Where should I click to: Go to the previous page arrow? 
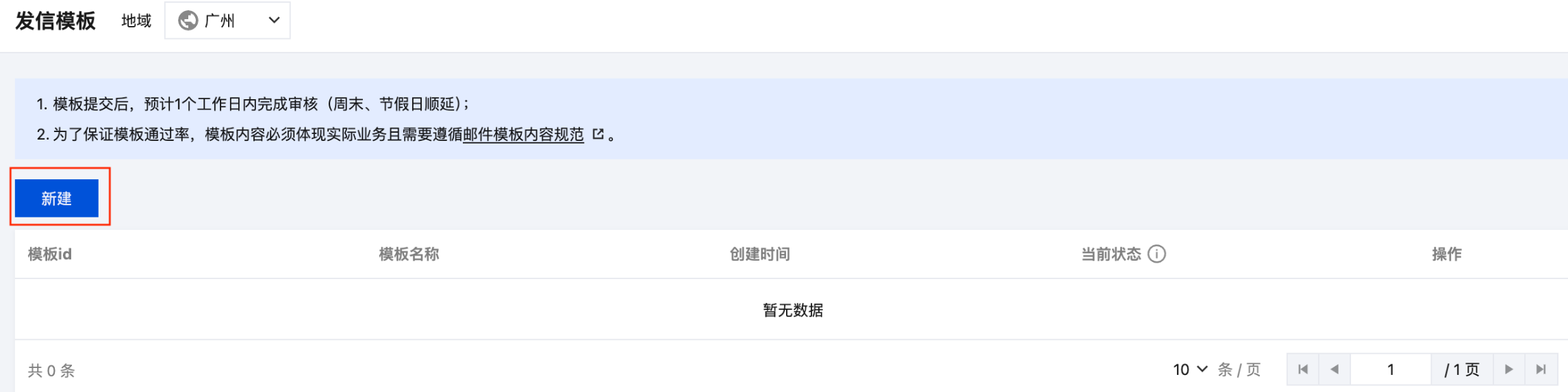click(x=1335, y=369)
